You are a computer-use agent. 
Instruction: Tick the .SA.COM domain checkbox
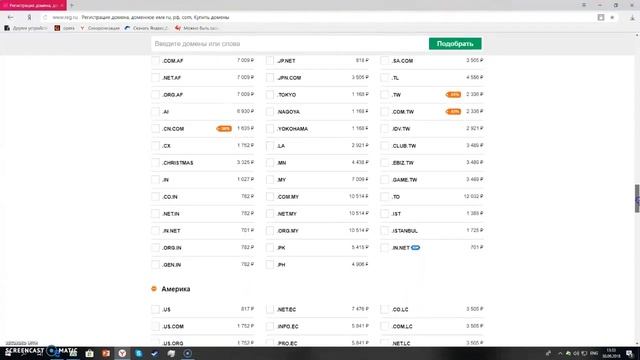click(x=384, y=61)
